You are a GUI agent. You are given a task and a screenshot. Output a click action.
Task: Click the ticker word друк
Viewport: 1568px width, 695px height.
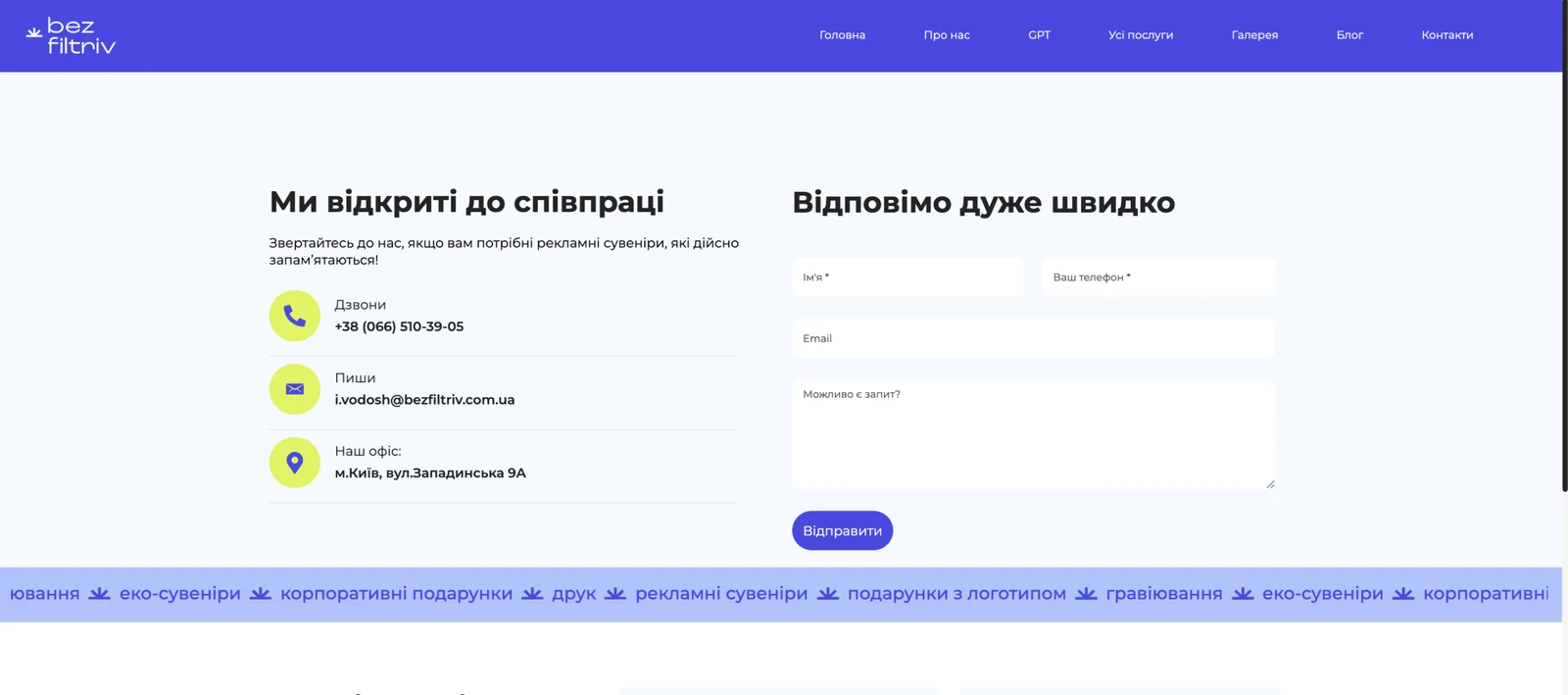click(574, 594)
